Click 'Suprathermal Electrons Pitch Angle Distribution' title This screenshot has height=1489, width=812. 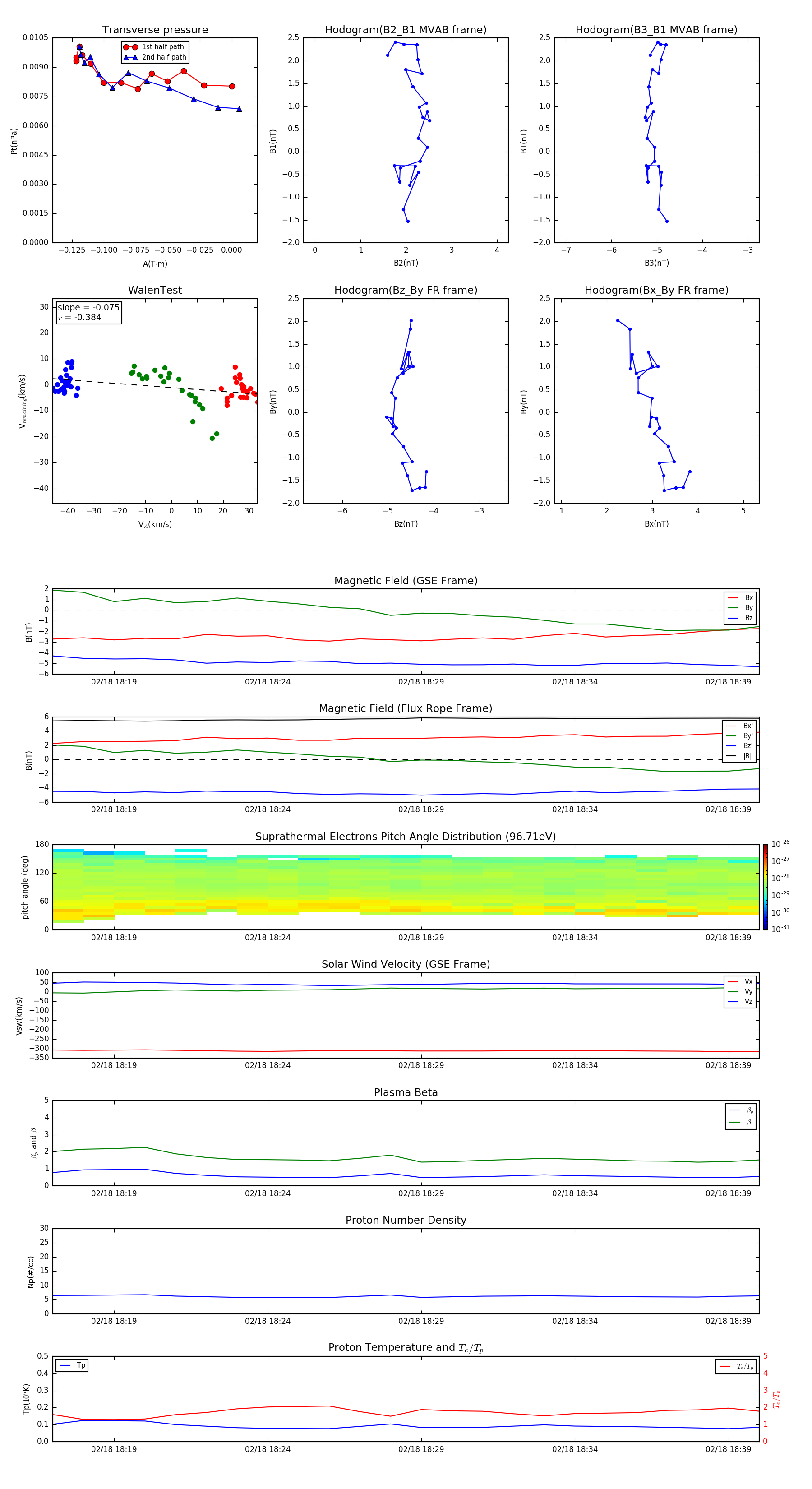pyautogui.click(x=406, y=837)
